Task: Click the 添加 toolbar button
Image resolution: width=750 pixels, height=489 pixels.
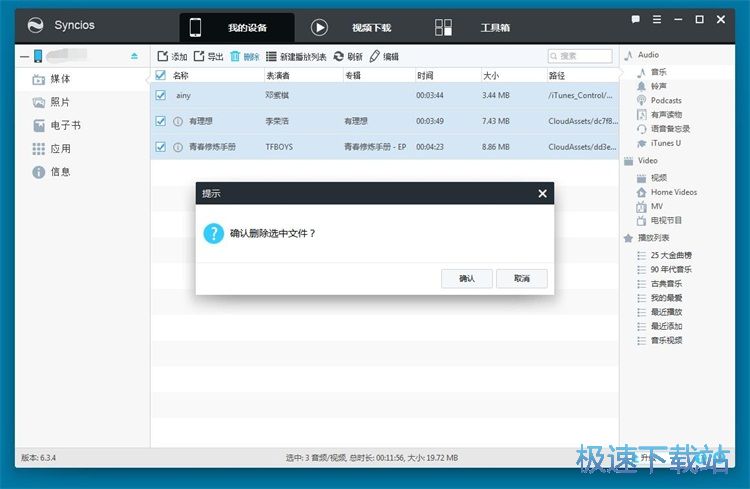Action: [x=172, y=56]
